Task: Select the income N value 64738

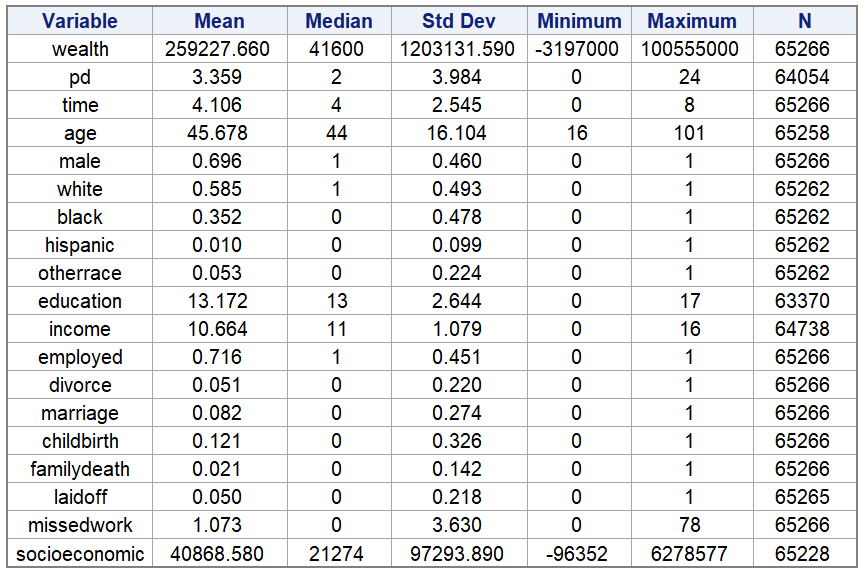Action: click(805, 329)
